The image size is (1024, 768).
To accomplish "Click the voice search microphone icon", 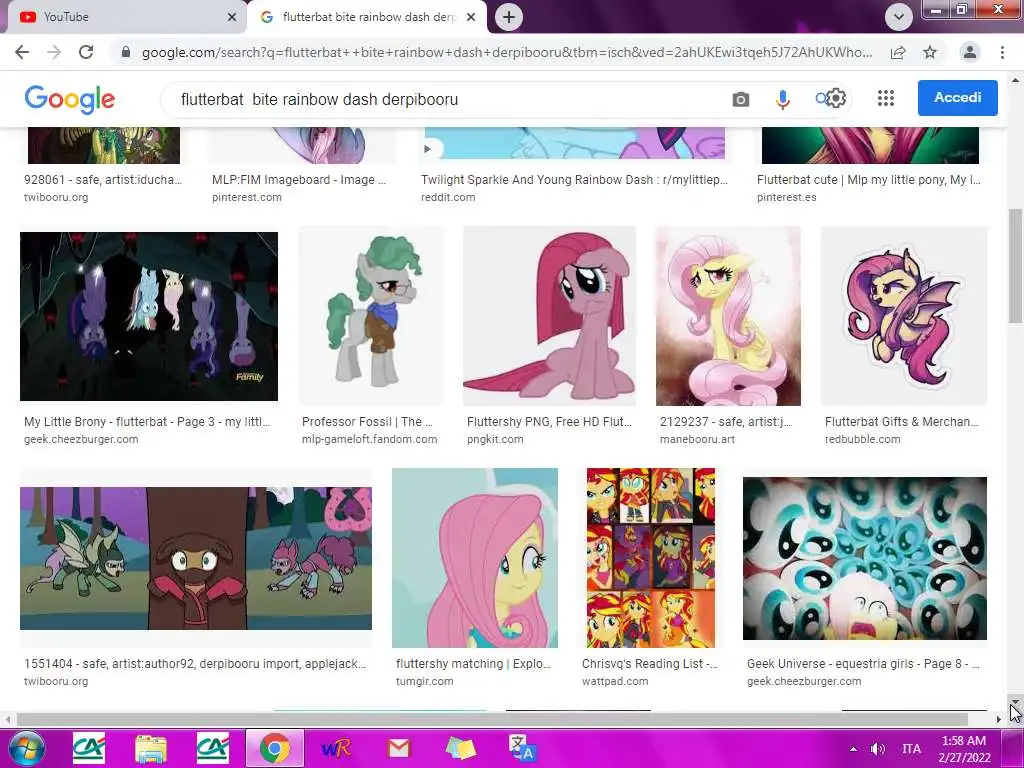I will tap(782, 99).
